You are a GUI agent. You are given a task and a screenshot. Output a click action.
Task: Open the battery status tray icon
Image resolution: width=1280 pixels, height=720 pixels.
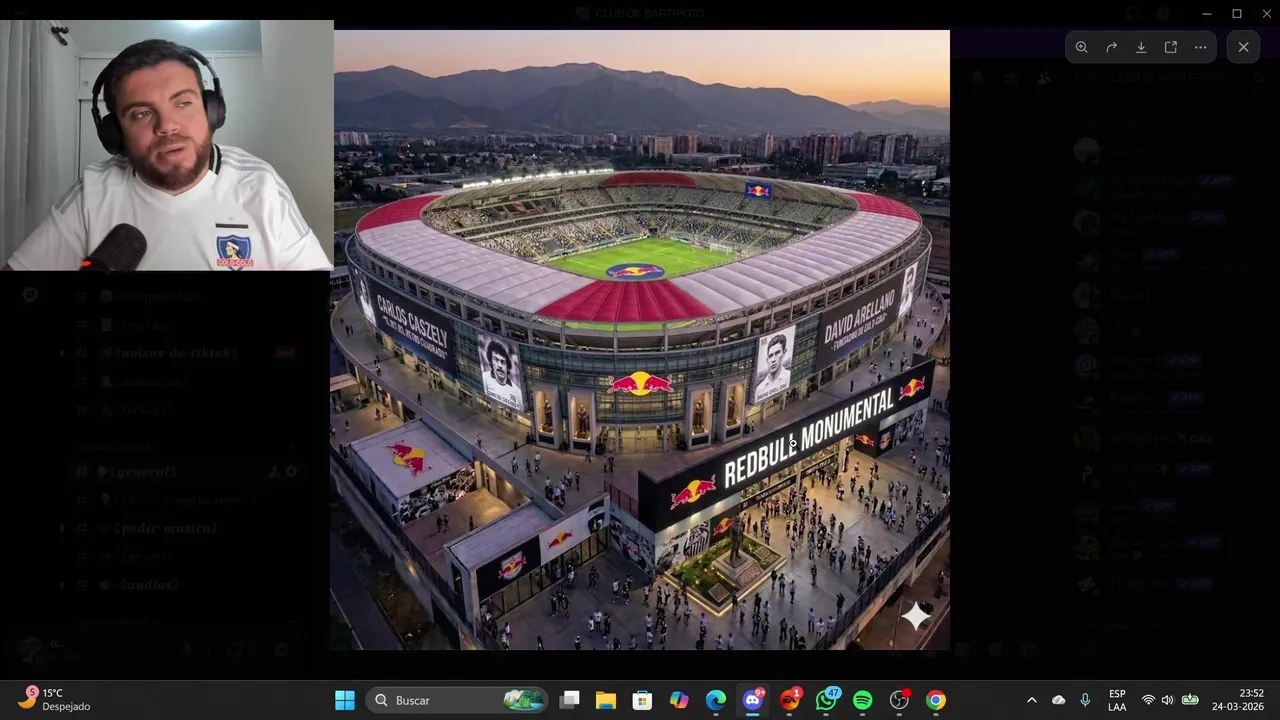tap(1190, 700)
